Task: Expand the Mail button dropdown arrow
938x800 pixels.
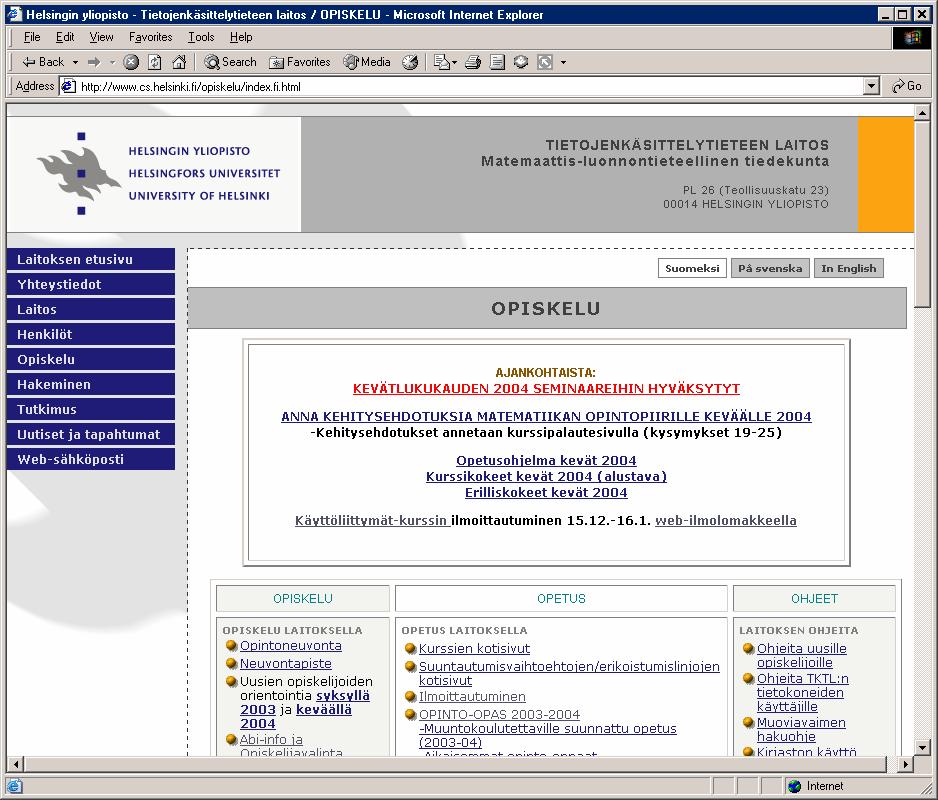Action: [455, 62]
